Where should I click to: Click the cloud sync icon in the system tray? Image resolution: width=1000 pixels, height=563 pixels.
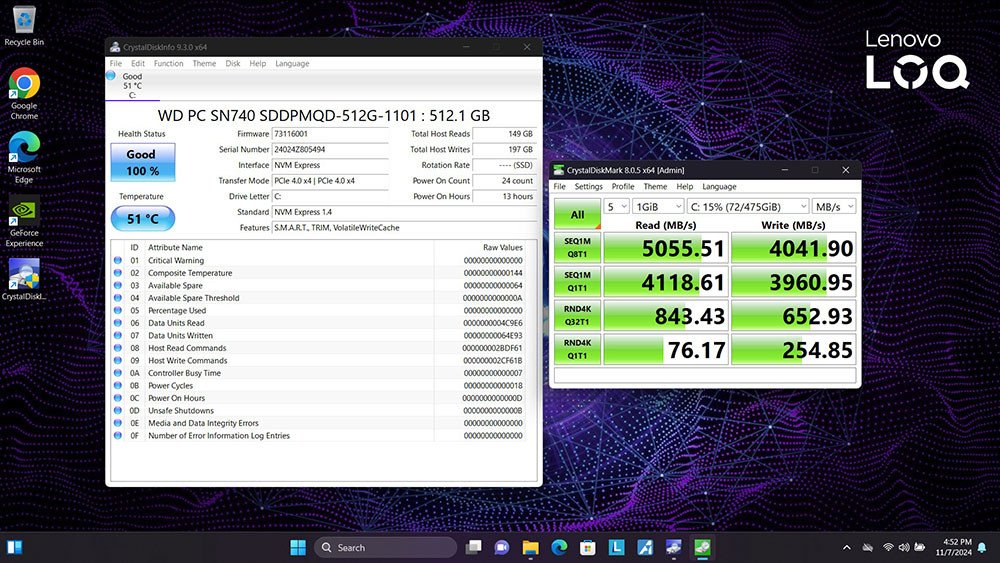(867, 547)
